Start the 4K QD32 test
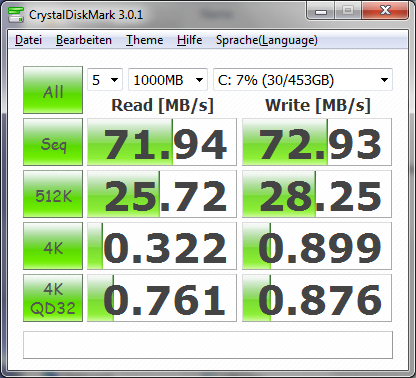Screen dimensions: 416x378 click(53, 298)
